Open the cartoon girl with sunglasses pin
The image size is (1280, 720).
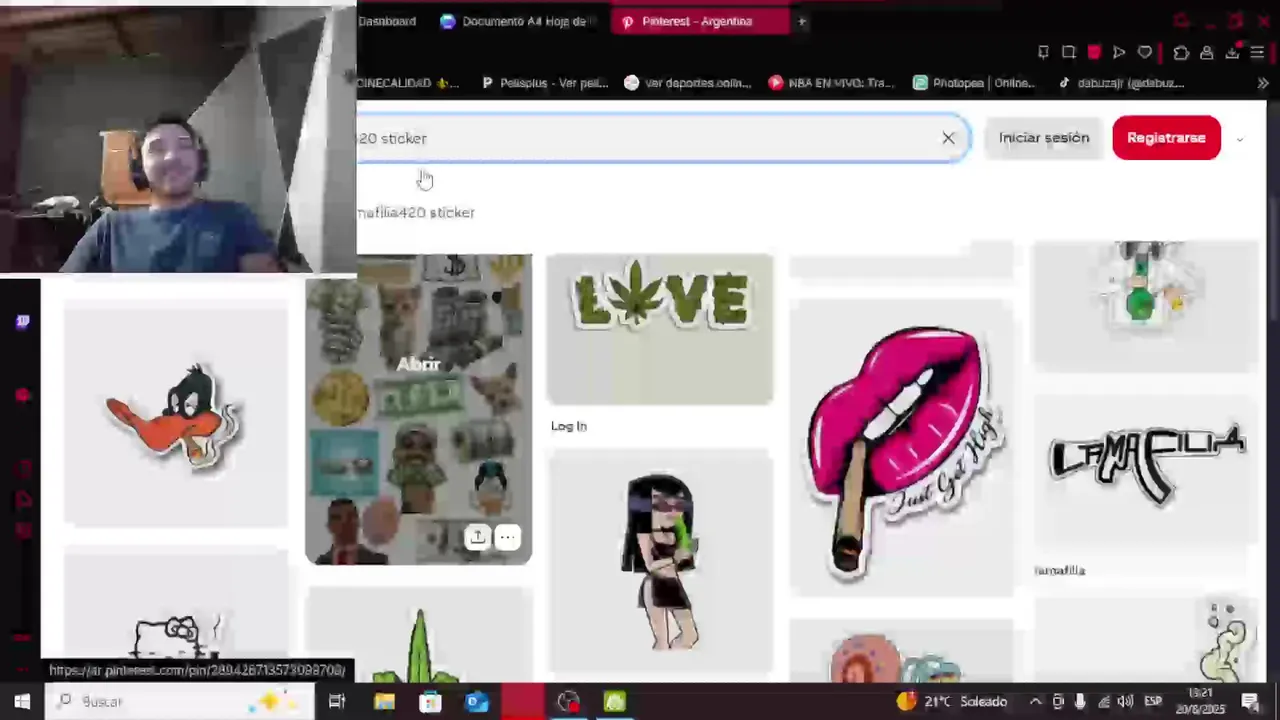coord(660,562)
